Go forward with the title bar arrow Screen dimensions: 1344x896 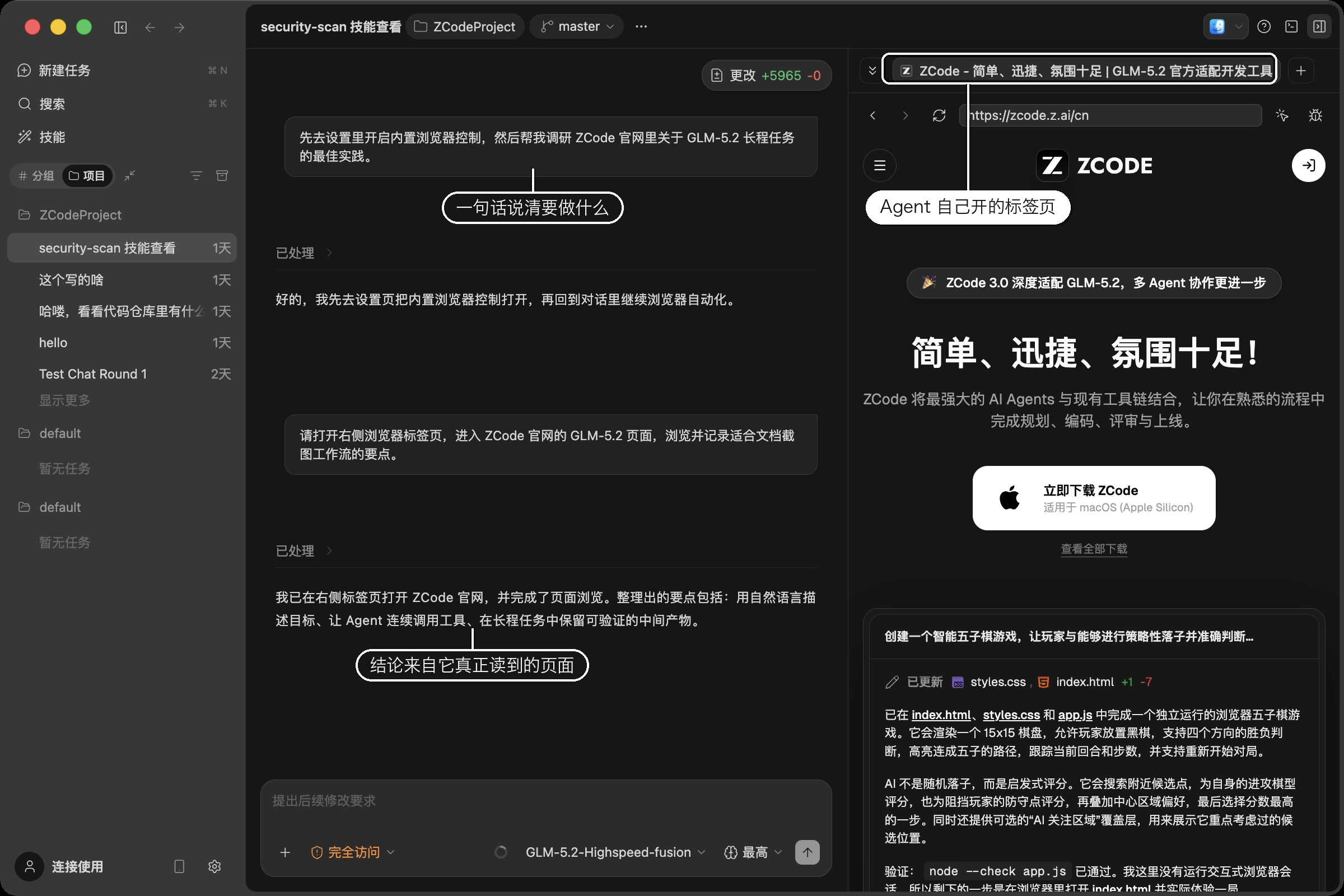pos(179,27)
